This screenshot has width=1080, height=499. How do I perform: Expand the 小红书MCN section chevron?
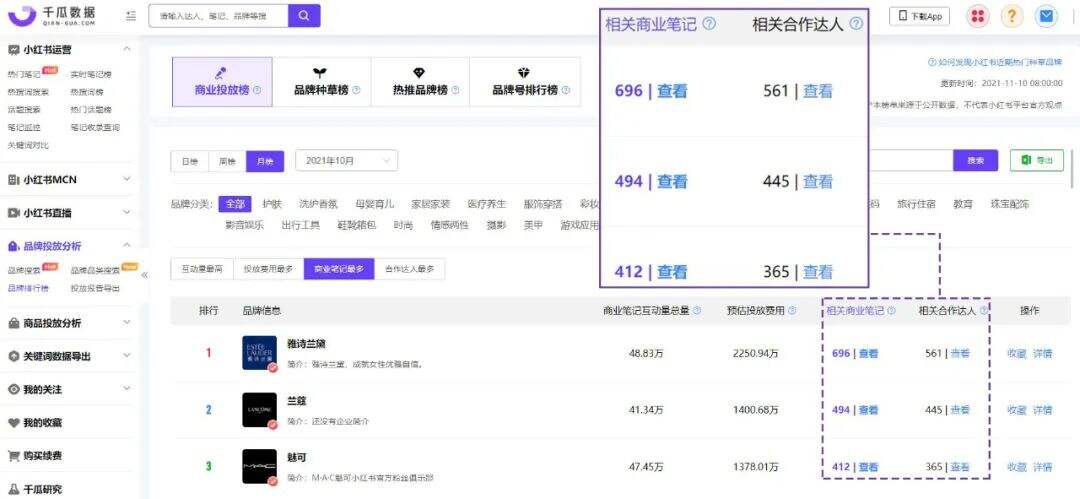127,179
